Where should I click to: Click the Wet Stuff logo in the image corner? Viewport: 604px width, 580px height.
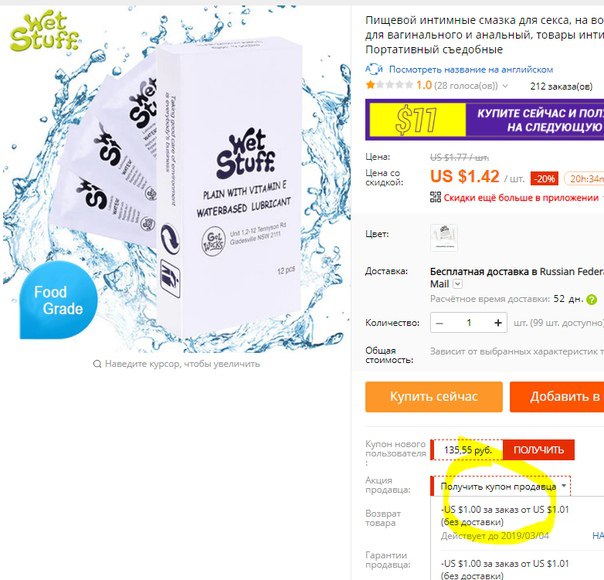pos(44,32)
